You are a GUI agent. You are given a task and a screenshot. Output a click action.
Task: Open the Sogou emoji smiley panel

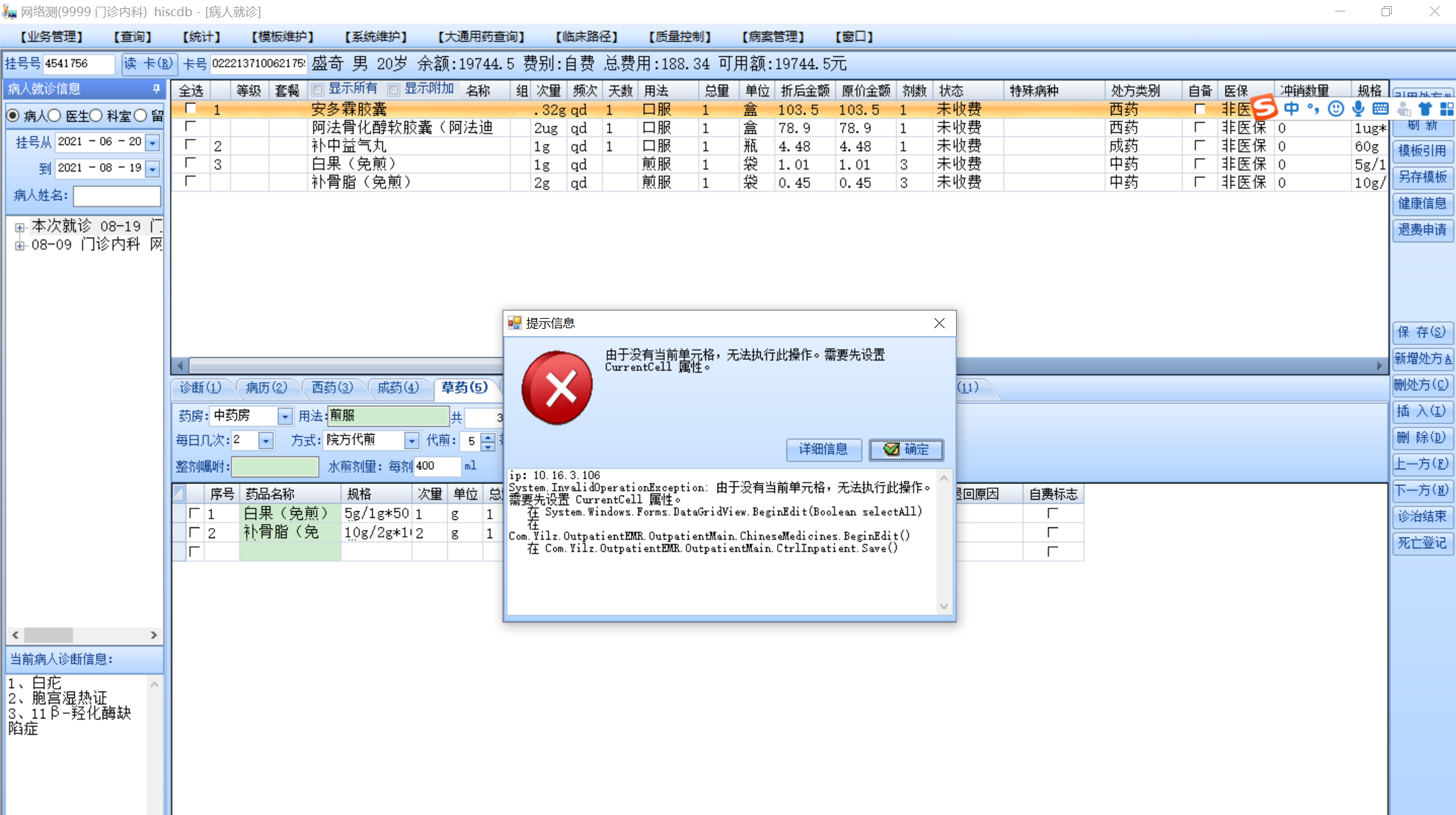[x=1335, y=109]
